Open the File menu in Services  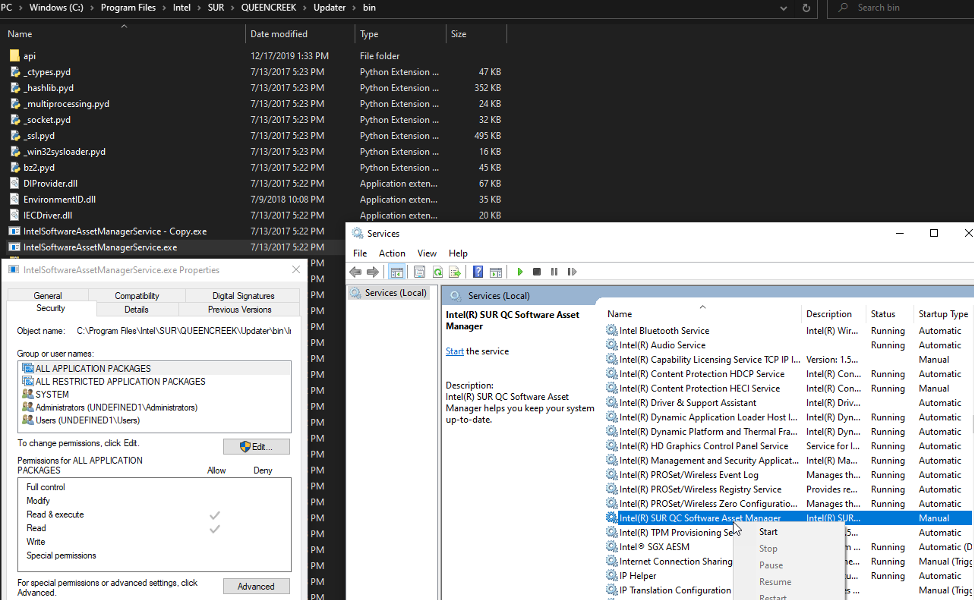point(360,253)
